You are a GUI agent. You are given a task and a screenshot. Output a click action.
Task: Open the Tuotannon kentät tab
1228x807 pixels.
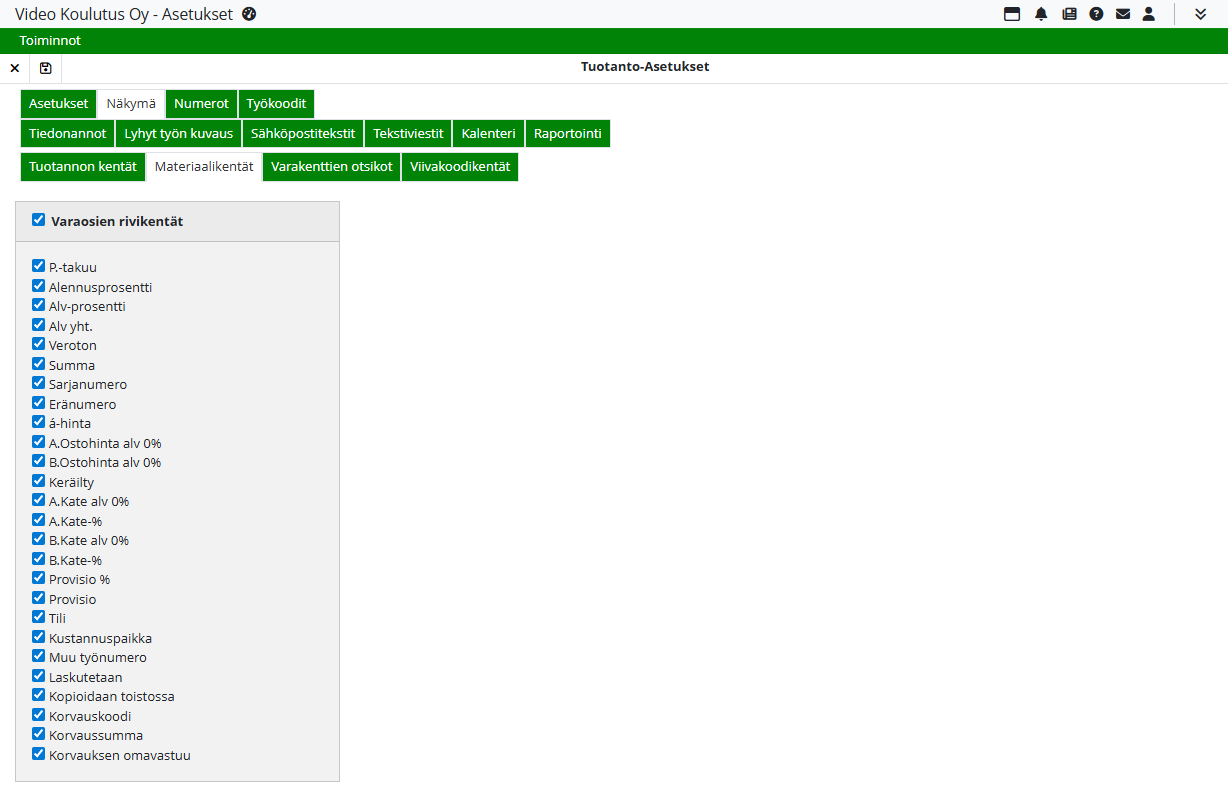click(x=83, y=167)
